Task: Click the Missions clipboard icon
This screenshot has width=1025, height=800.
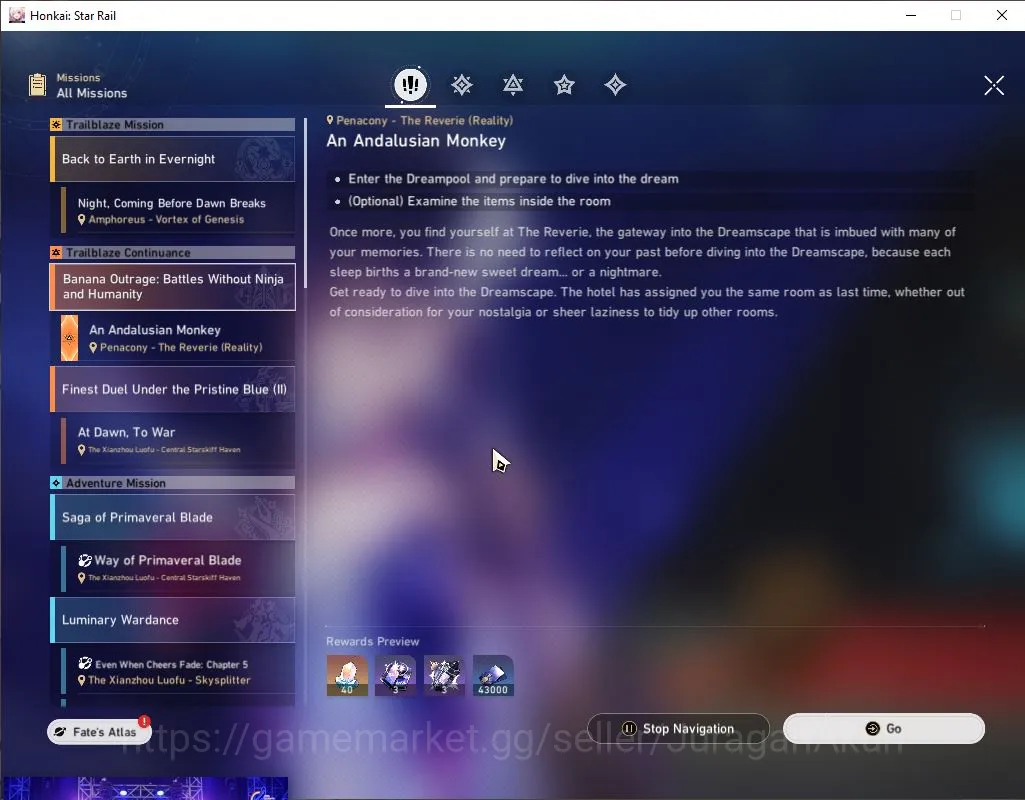Action: point(37,85)
